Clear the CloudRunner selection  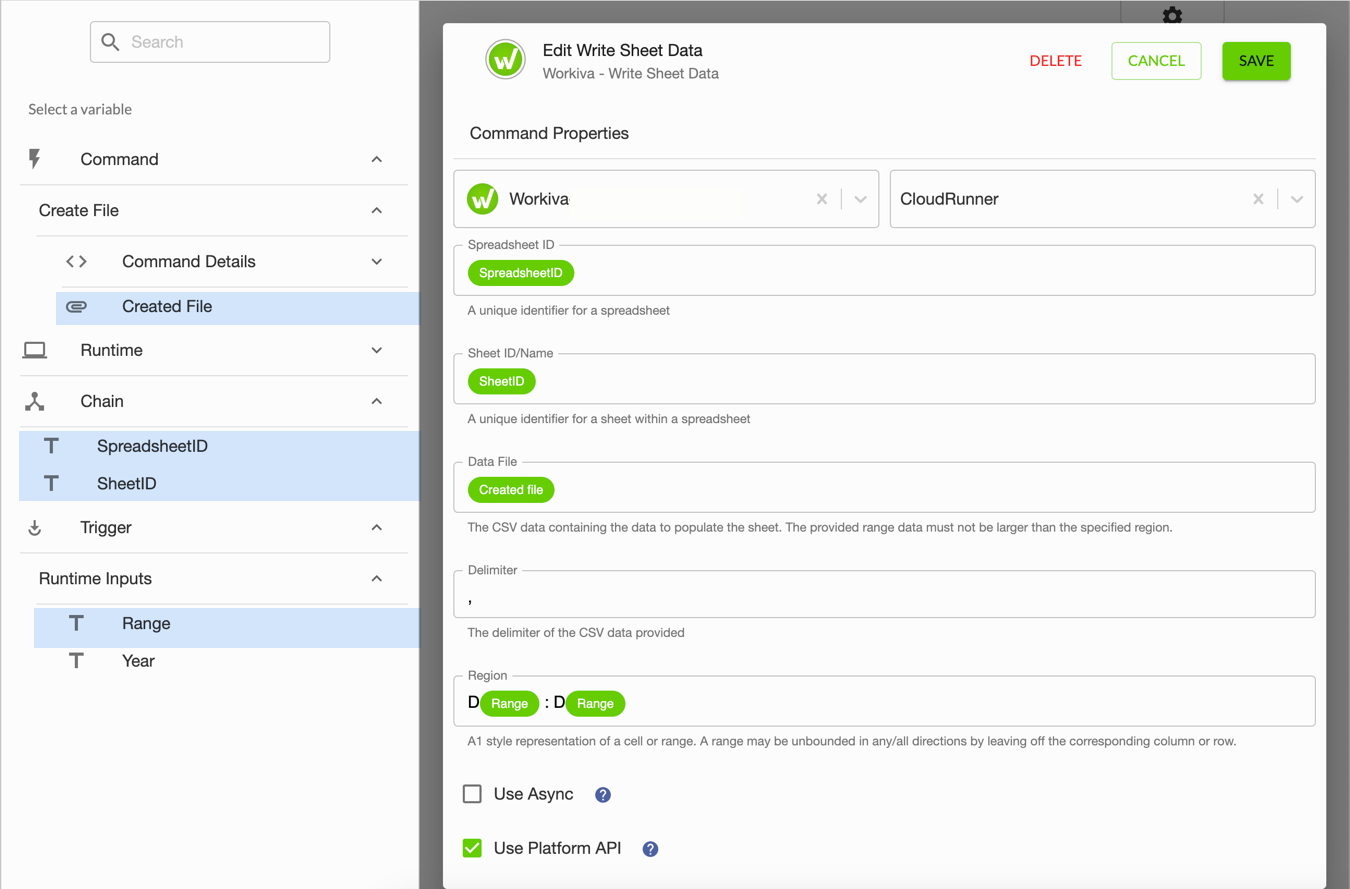coord(1258,199)
